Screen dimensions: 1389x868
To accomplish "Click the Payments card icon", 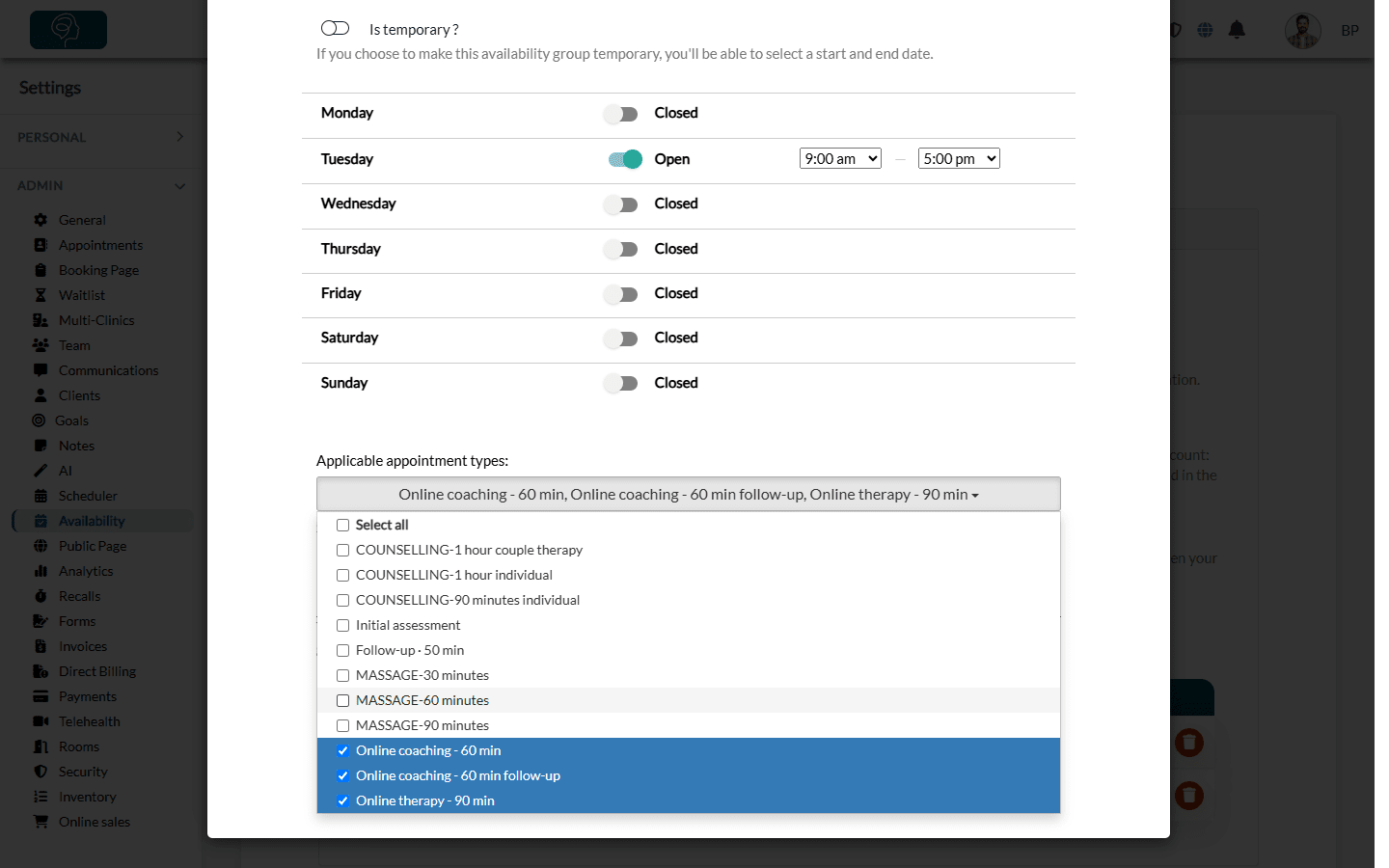I will point(41,696).
